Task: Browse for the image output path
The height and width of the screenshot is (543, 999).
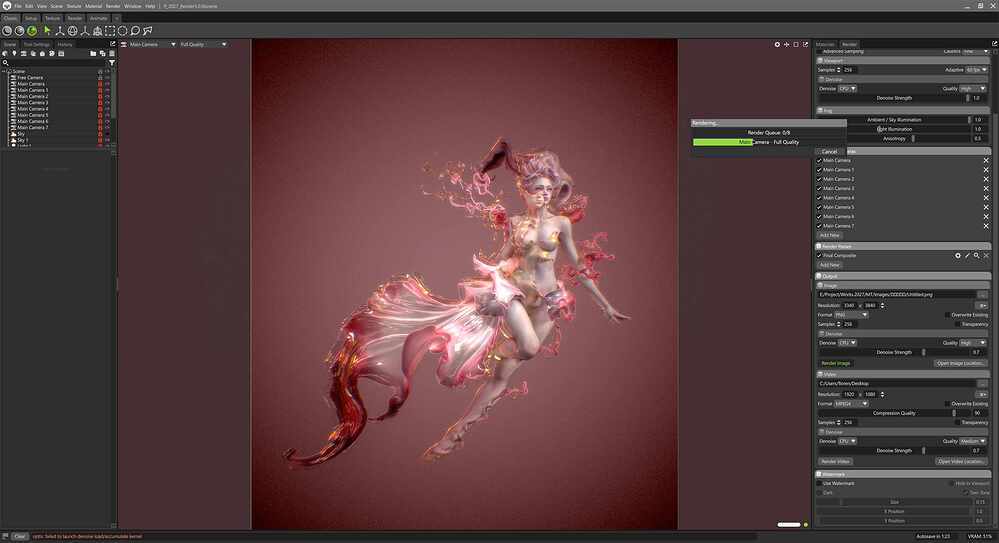Action: [x=982, y=294]
